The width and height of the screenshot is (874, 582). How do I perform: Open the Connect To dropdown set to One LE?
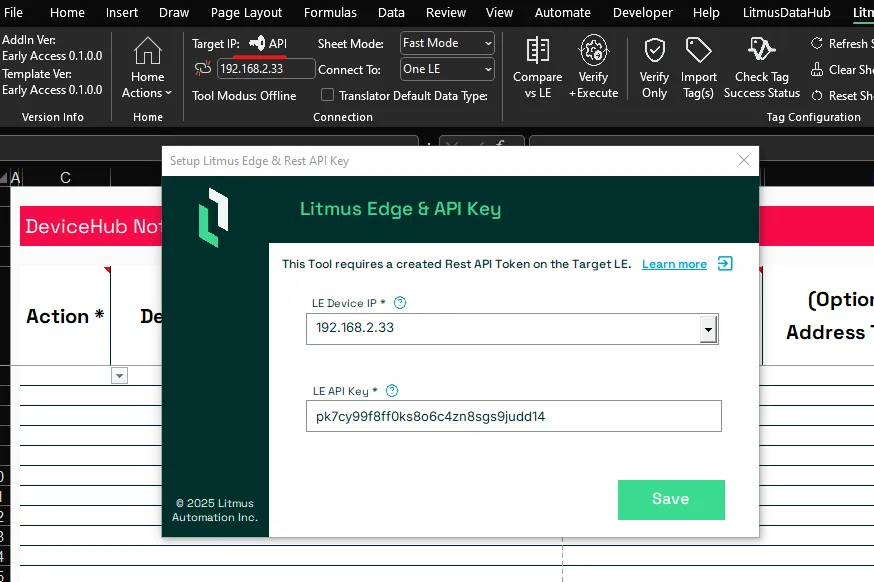tap(447, 69)
